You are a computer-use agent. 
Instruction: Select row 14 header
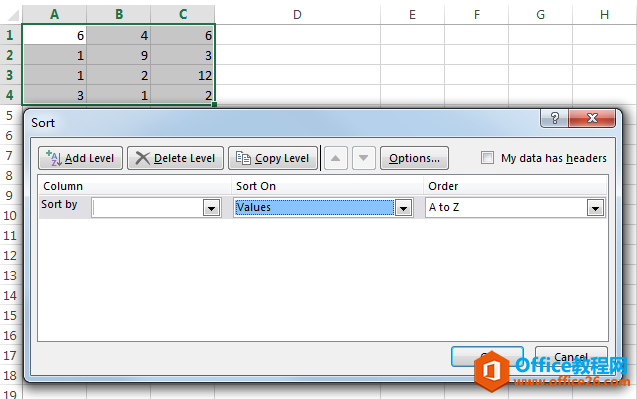coord(10,295)
